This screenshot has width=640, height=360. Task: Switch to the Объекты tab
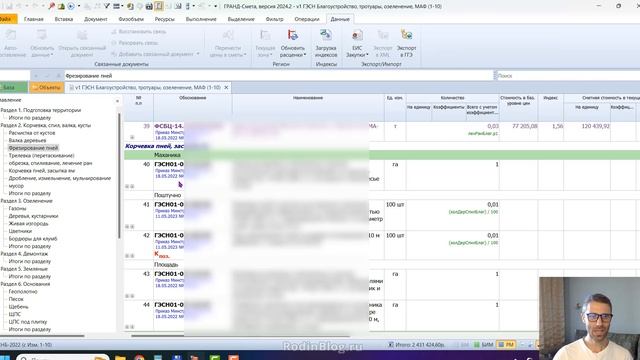click(x=47, y=87)
